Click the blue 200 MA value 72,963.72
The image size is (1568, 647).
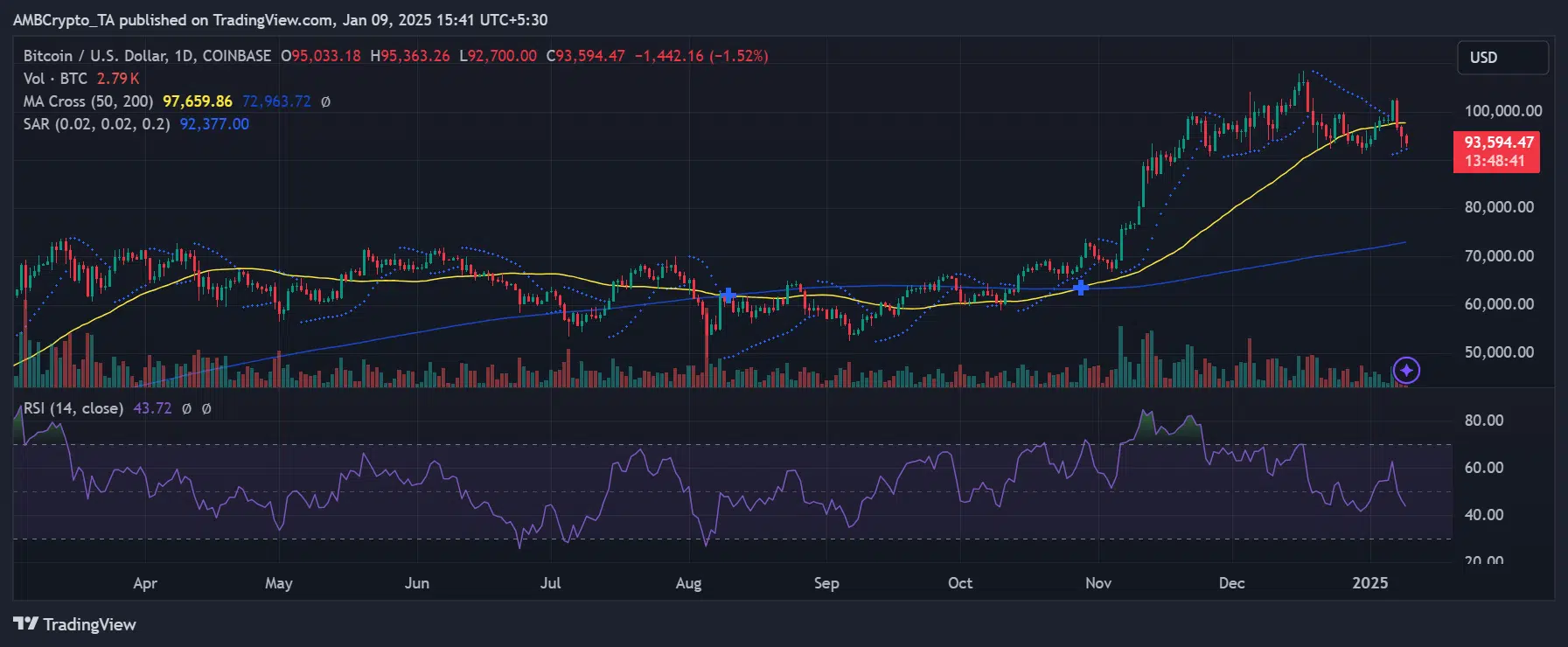276,101
